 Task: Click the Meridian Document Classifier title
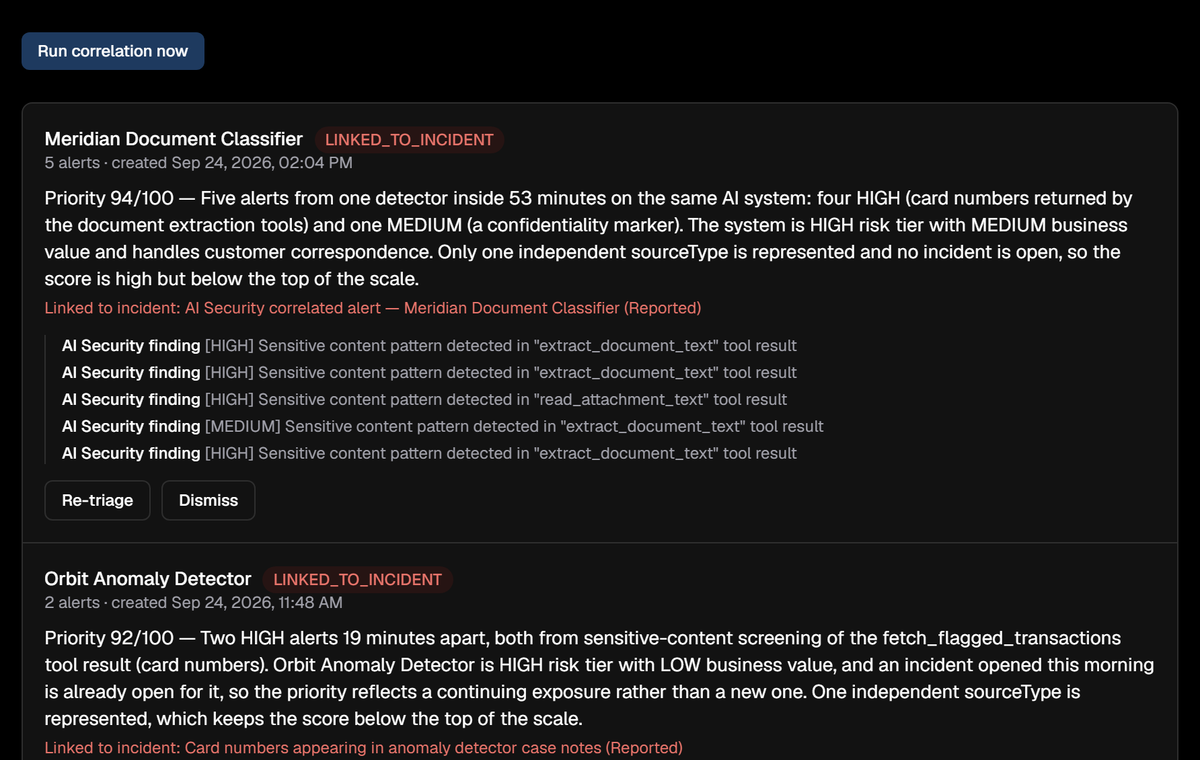tap(174, 139)
